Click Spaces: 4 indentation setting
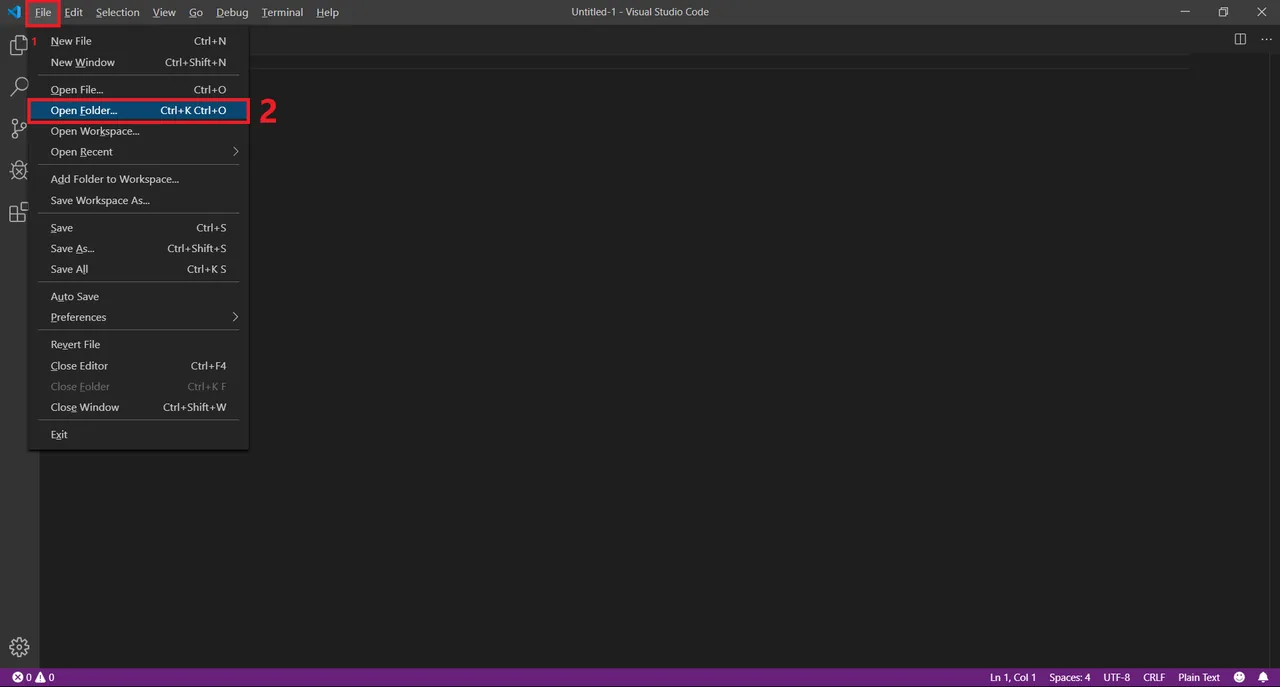Image resolution: width=1280 pixels, height=687 pixels. pos(1069,677)
